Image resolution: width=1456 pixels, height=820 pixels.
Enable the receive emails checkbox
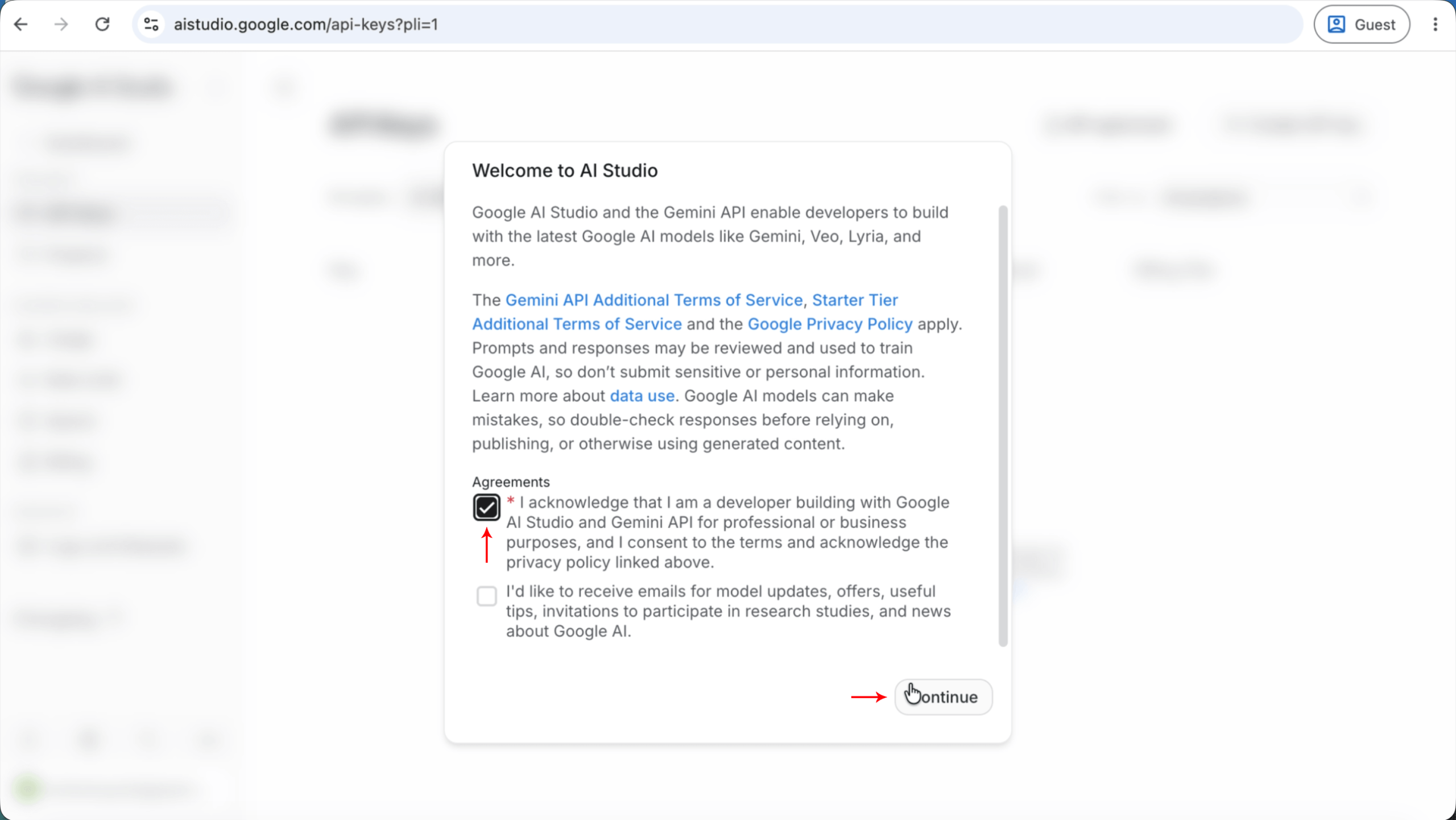point(486,596)
